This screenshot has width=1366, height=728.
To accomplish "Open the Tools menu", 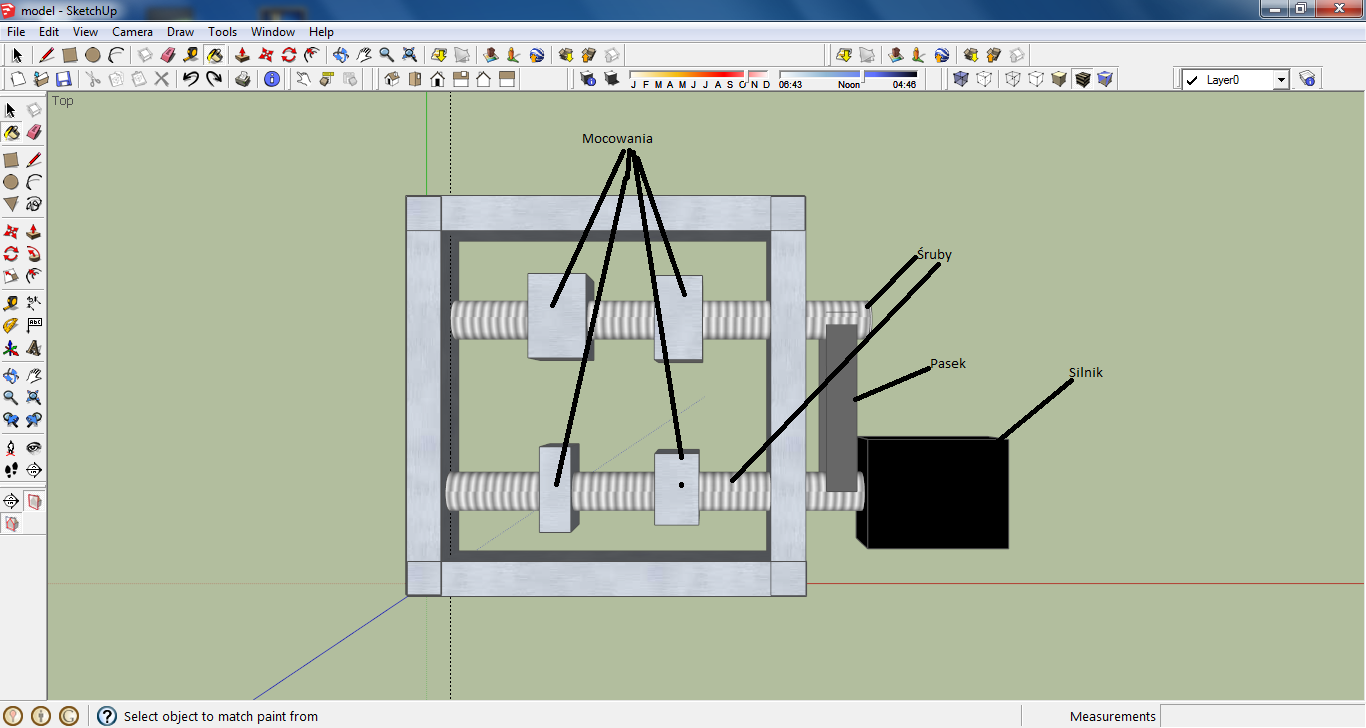I will (222, 32).
